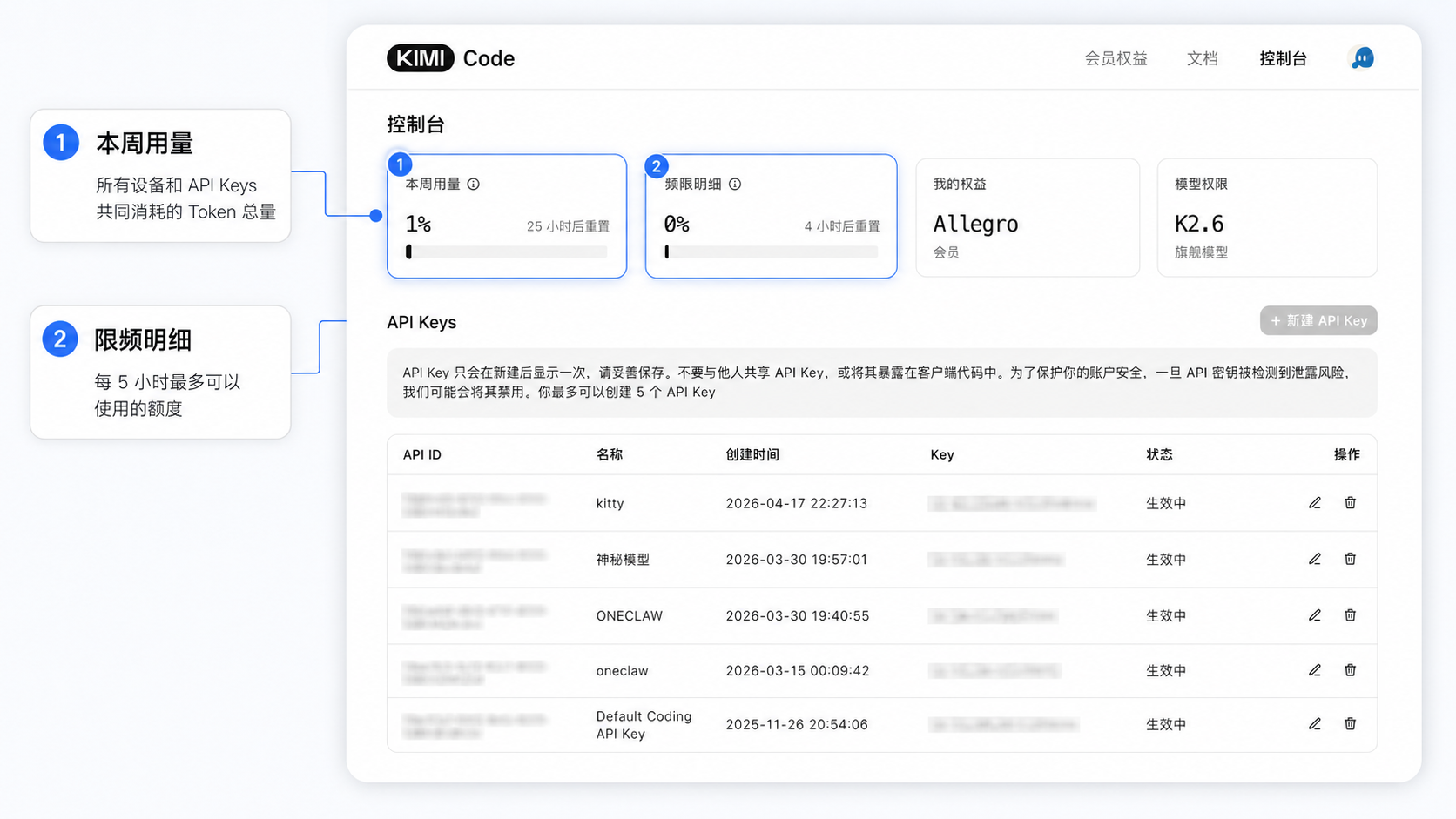Click the KIMI Code logo
Image resolution: width=1456 pixels, height=819 pixels.
coord(450,58)
